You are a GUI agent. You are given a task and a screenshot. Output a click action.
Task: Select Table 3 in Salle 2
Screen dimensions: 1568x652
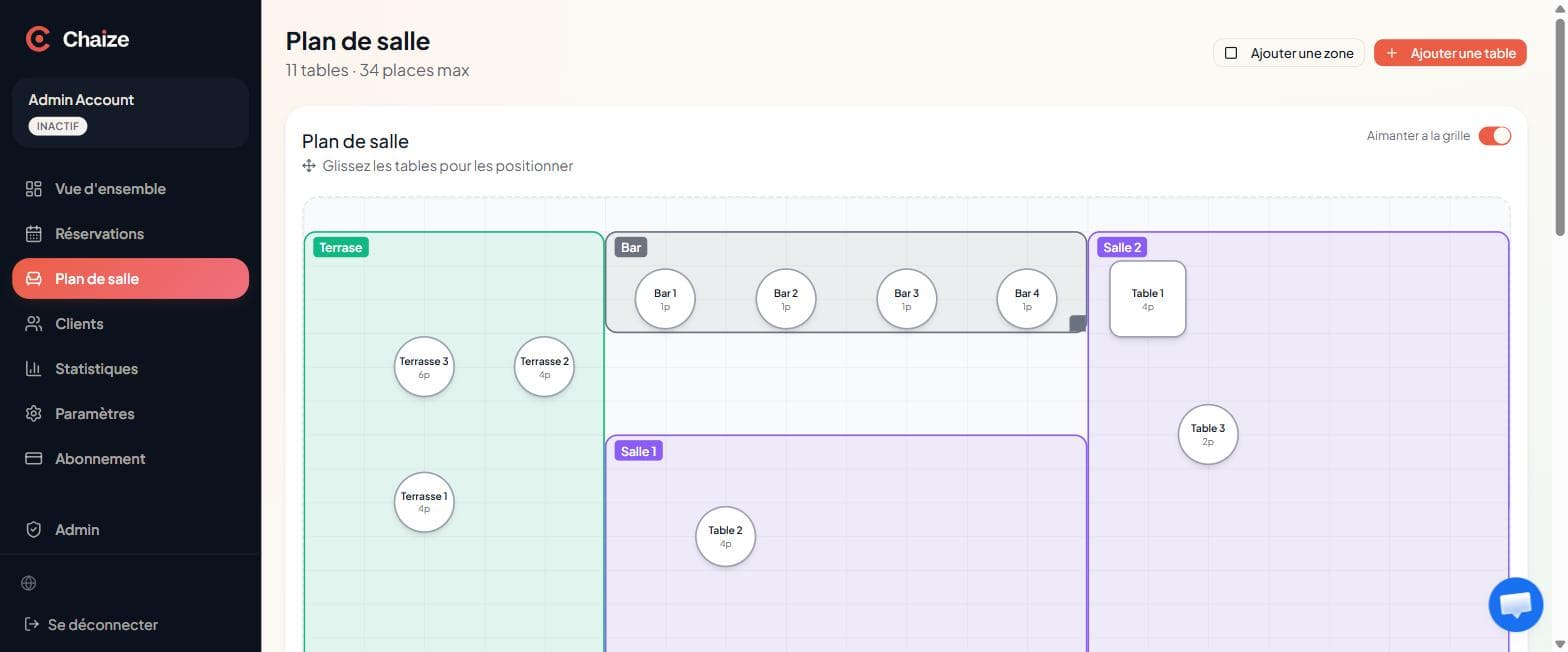point(1208,434)
